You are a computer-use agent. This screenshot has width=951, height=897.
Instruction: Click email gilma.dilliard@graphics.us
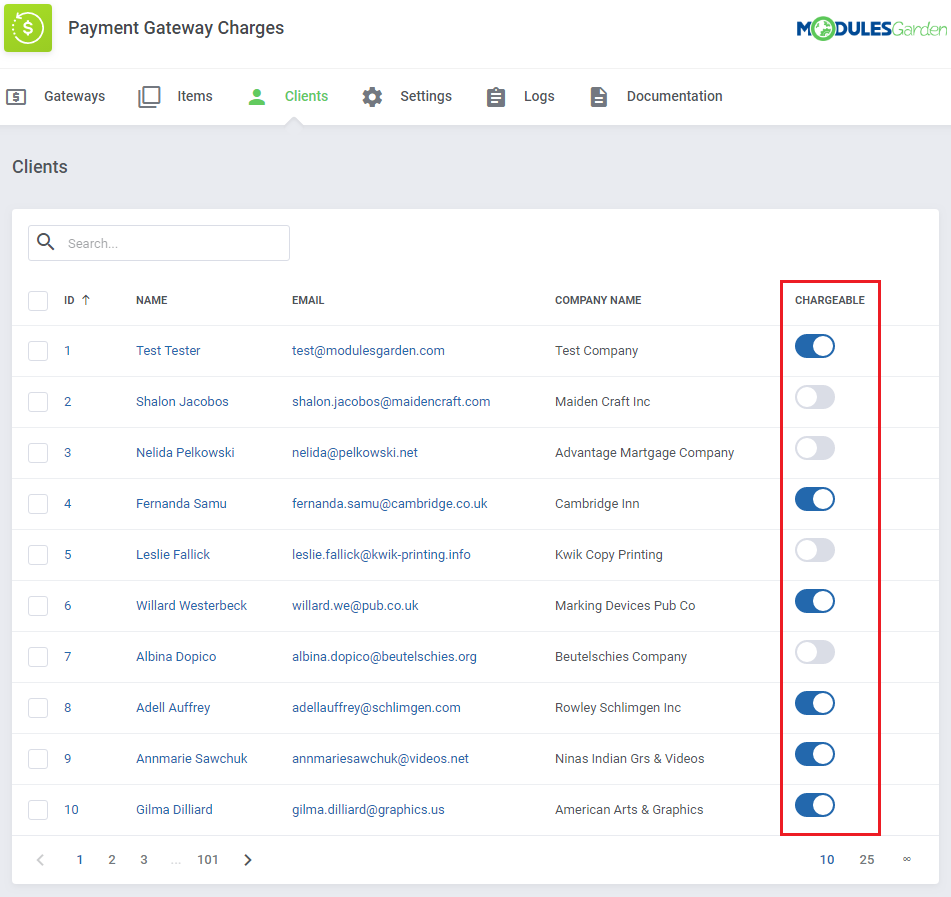[368, 809]
